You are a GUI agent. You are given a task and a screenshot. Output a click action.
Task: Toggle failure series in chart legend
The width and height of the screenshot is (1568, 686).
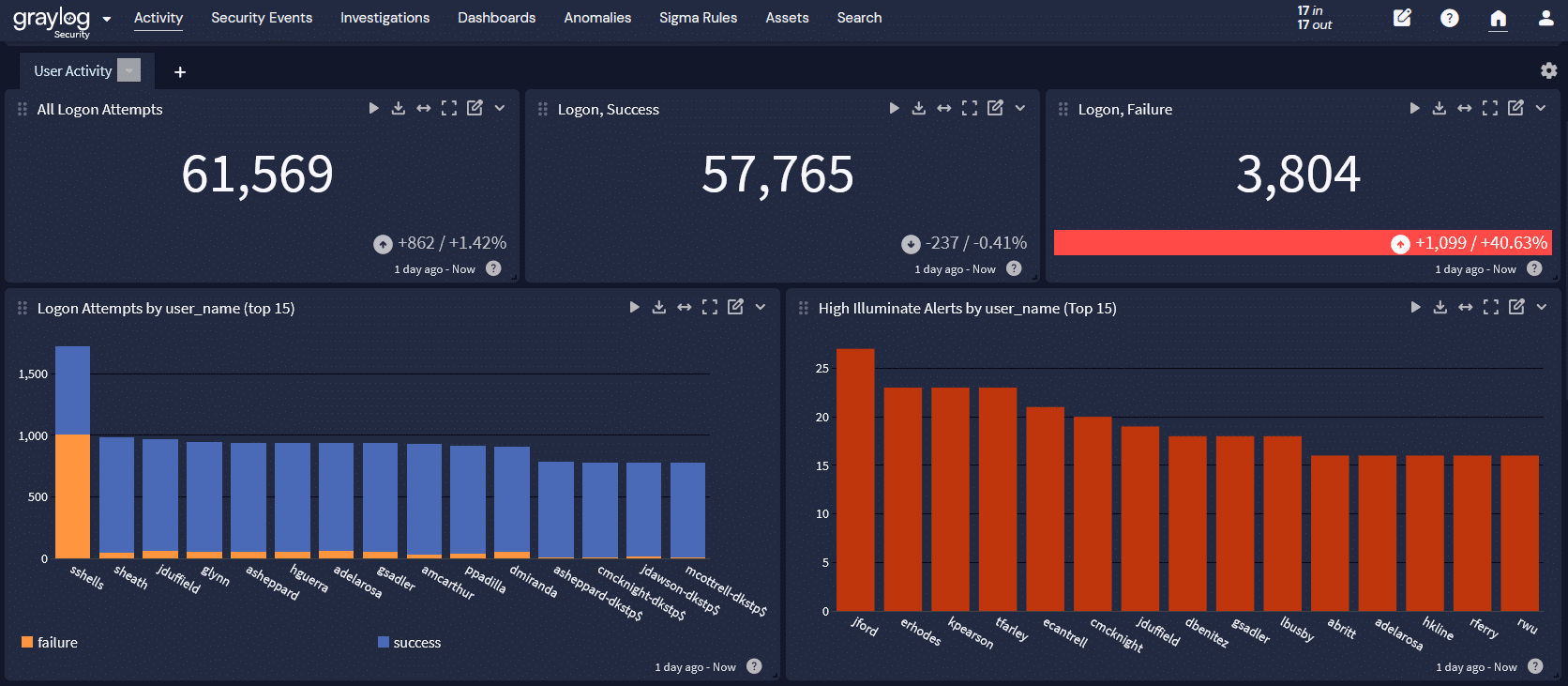pos(50,643)
